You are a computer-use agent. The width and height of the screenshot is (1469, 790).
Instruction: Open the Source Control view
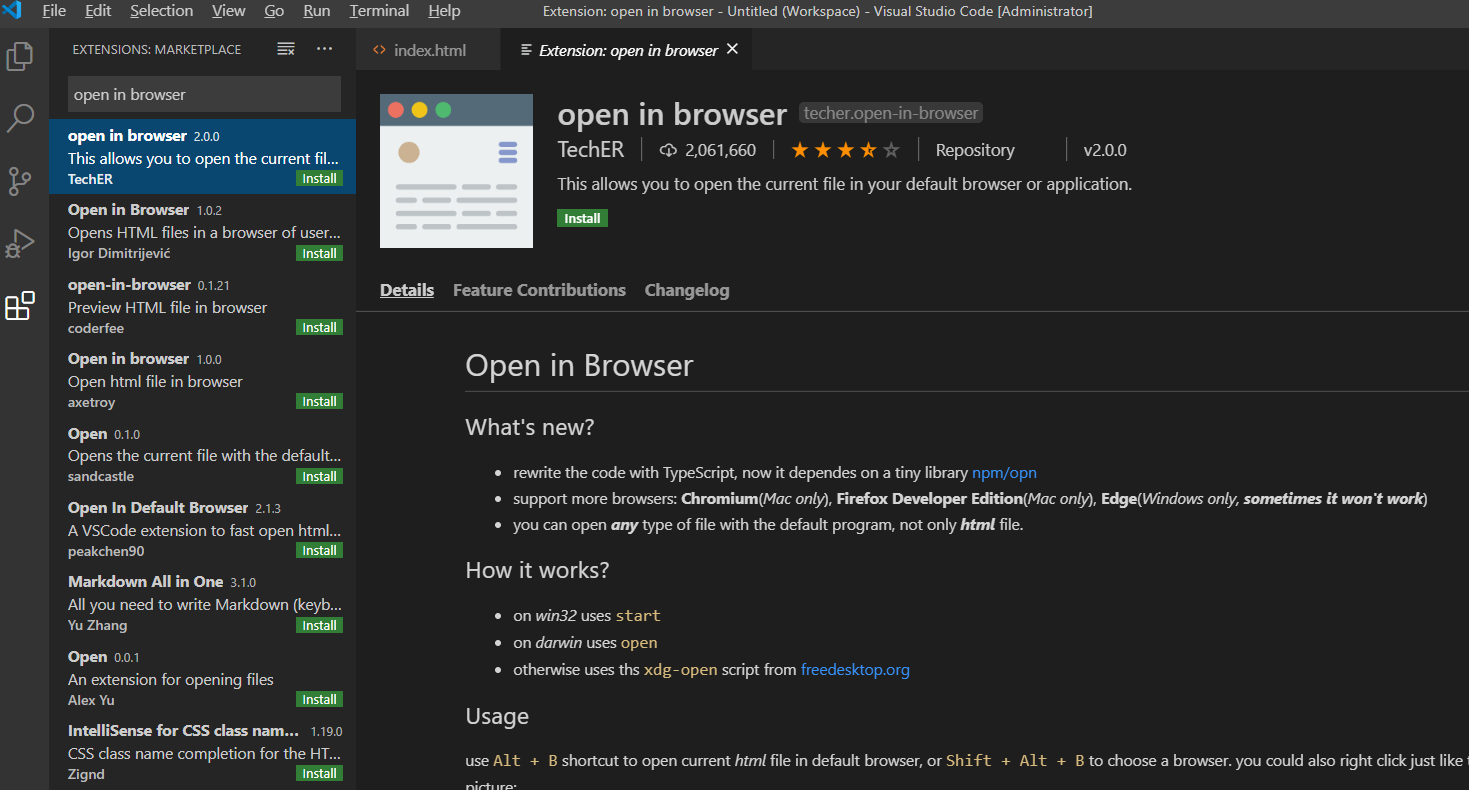tap(20, 181)
